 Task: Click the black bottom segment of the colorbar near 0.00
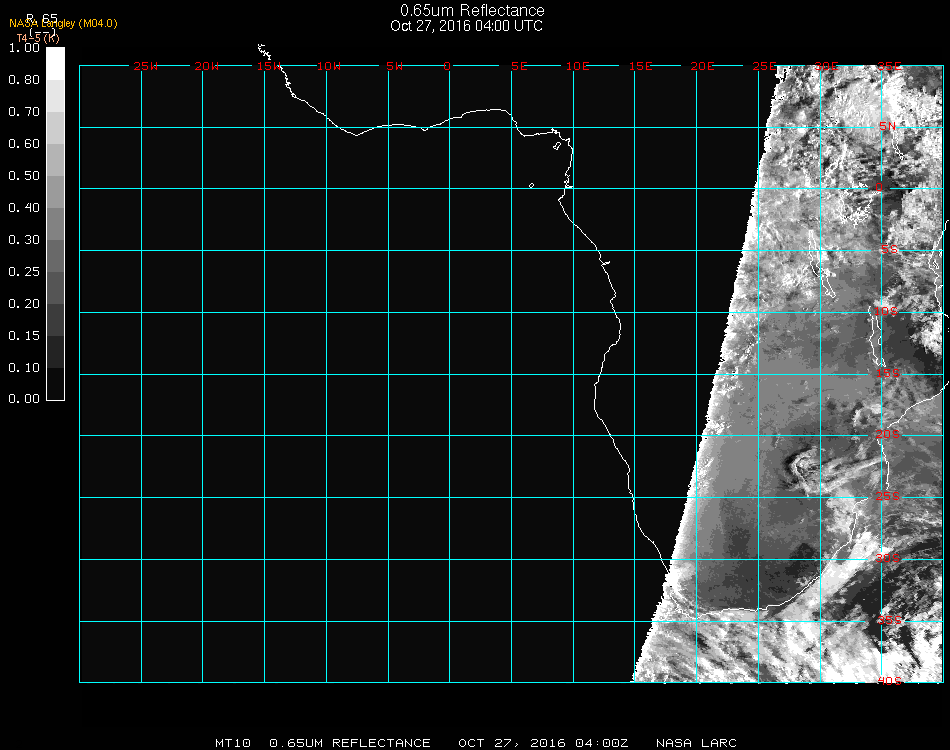(55, 383)
